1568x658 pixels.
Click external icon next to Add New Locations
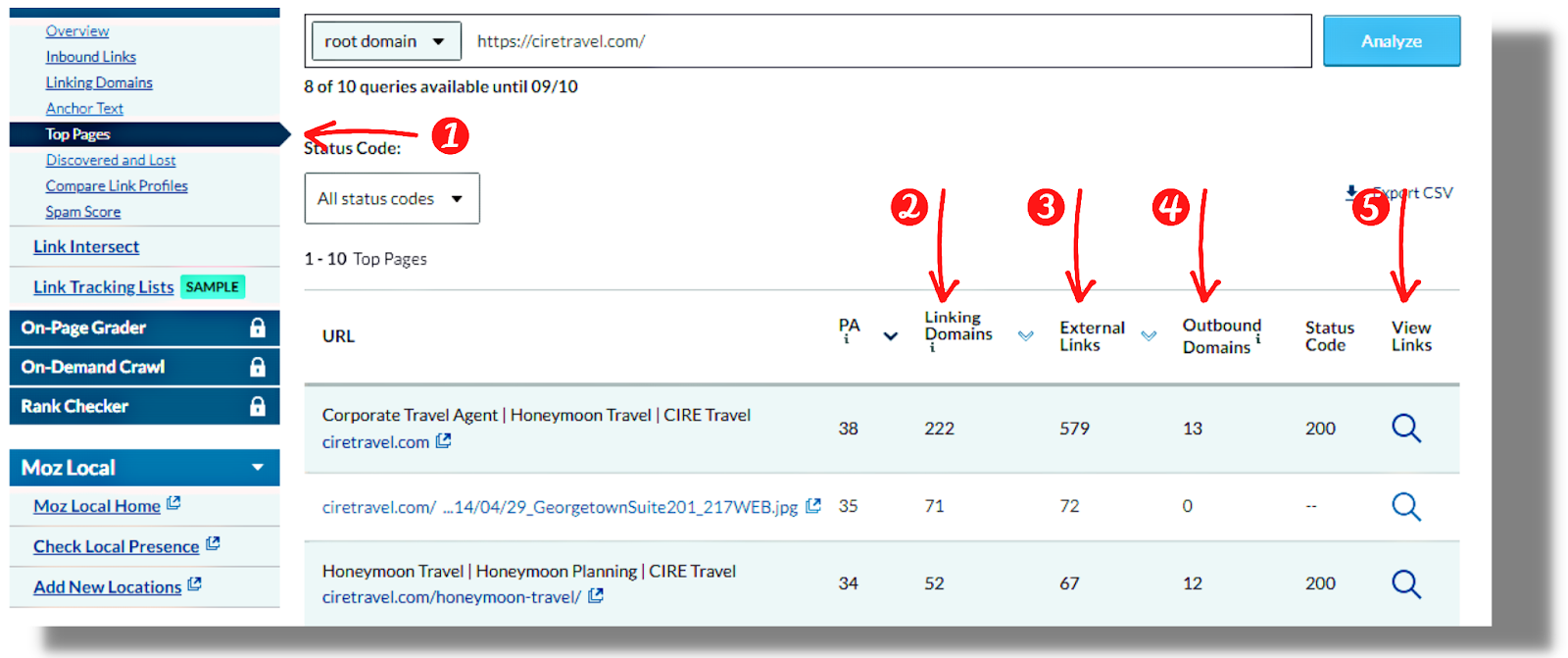point(194,583)
